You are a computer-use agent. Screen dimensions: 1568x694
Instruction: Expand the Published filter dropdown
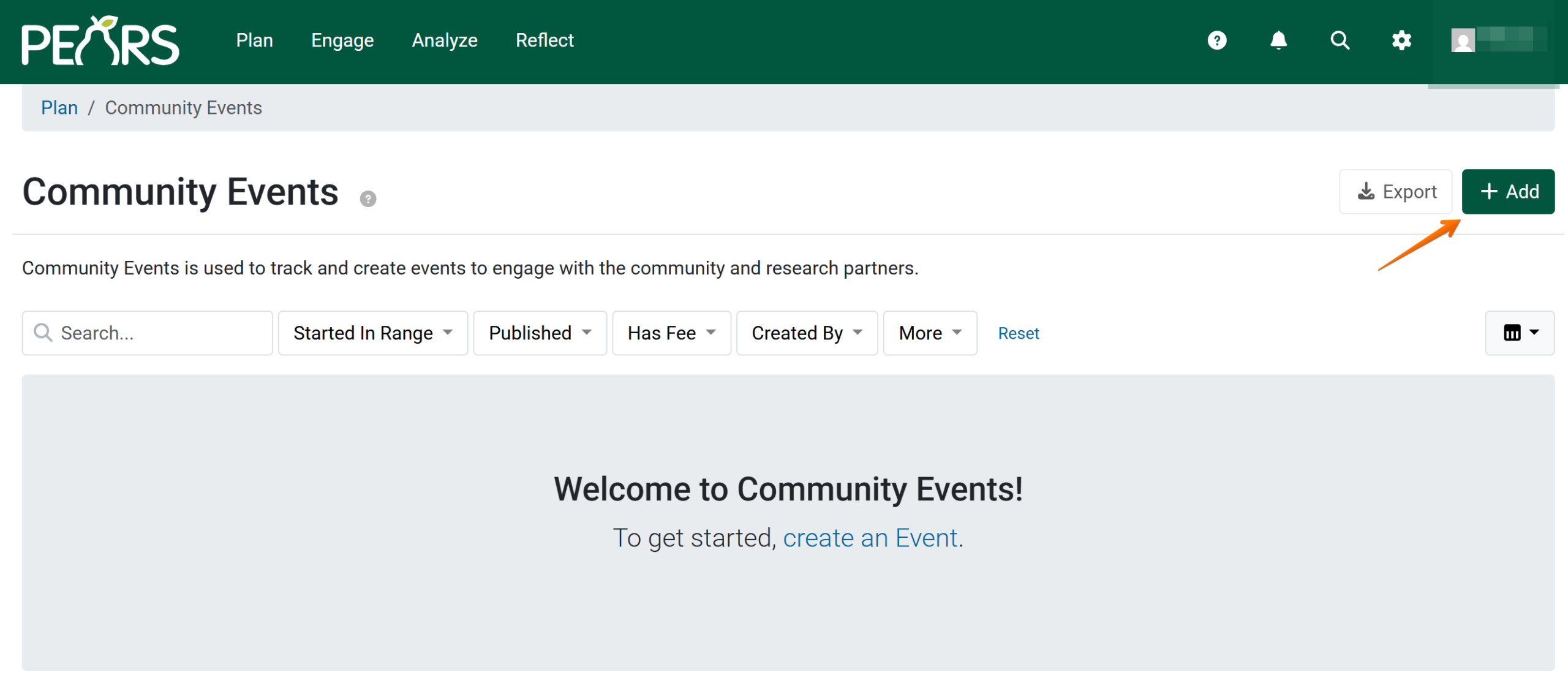click(x=540, y=333)
